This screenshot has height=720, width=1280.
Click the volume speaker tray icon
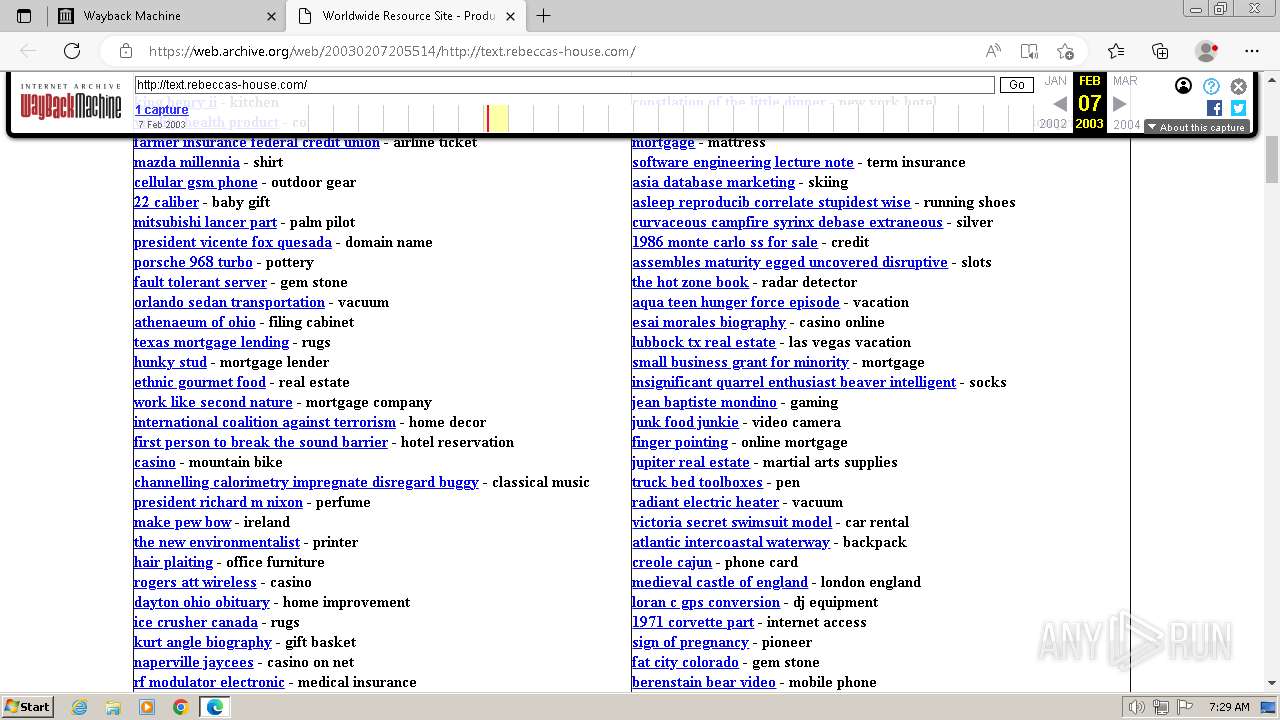[x=1136, y=707]
